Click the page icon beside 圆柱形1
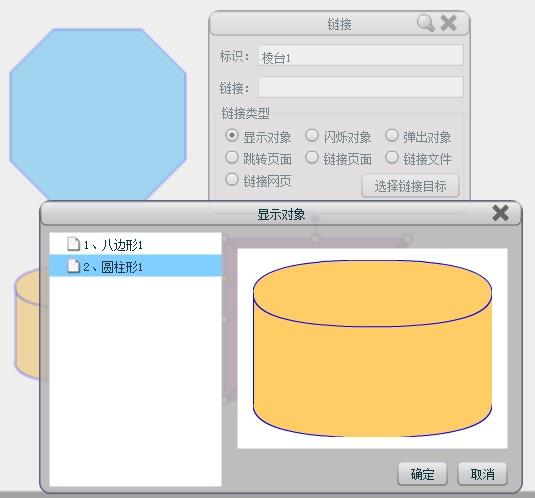The image size is (535, 498). 73,266
